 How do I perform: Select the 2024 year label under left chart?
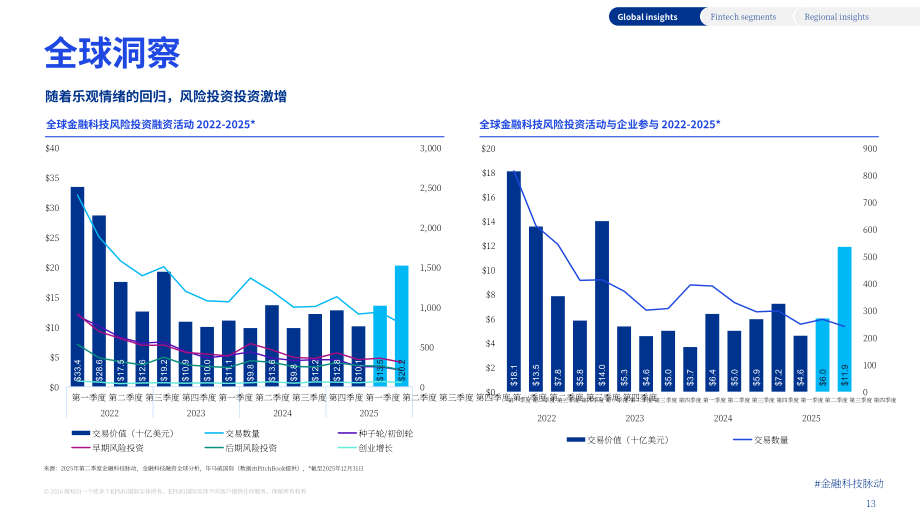point(282,414)
